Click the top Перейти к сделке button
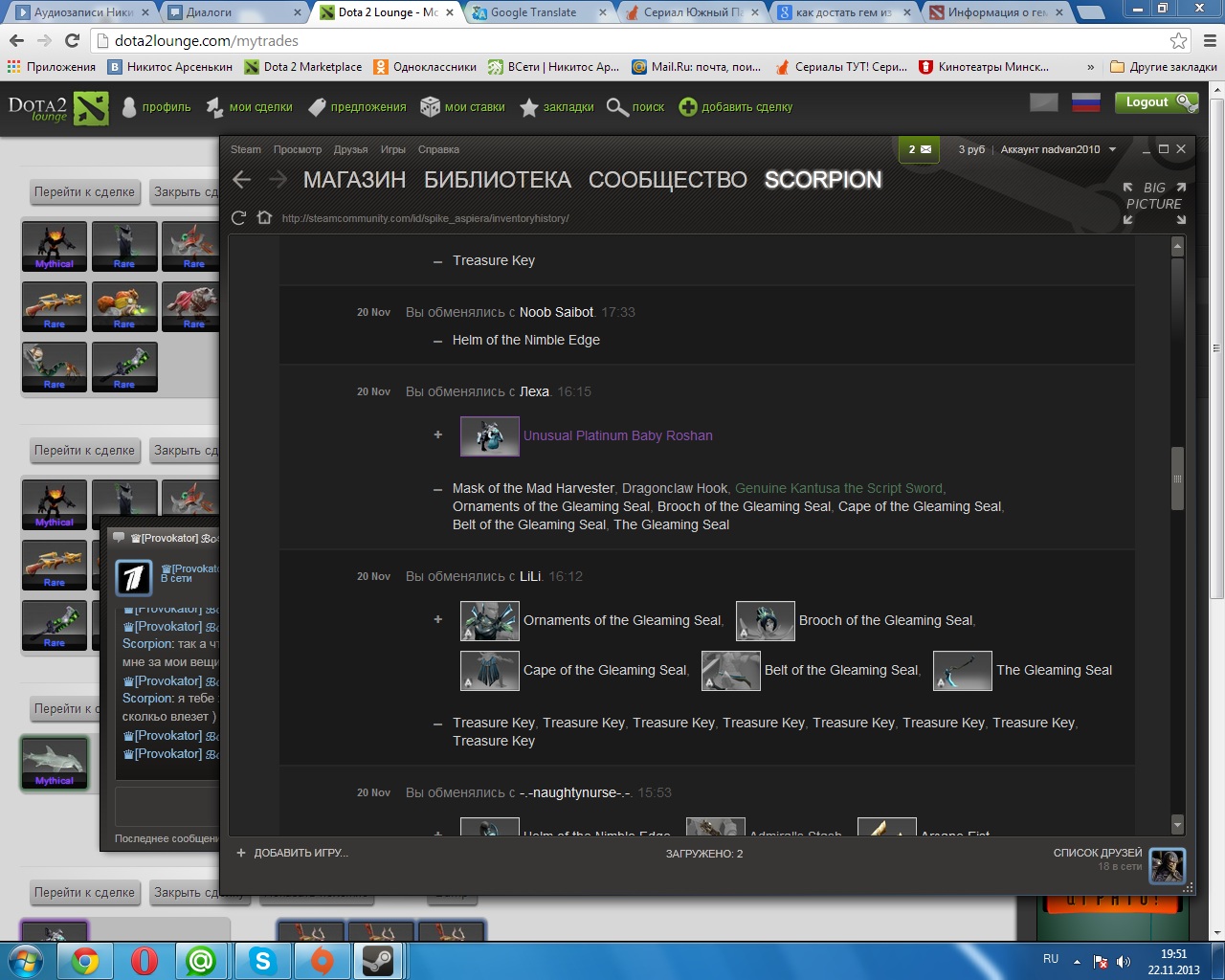Image resolution: width=1225 pixels, height=980 pixels. [x=85, y=192]
